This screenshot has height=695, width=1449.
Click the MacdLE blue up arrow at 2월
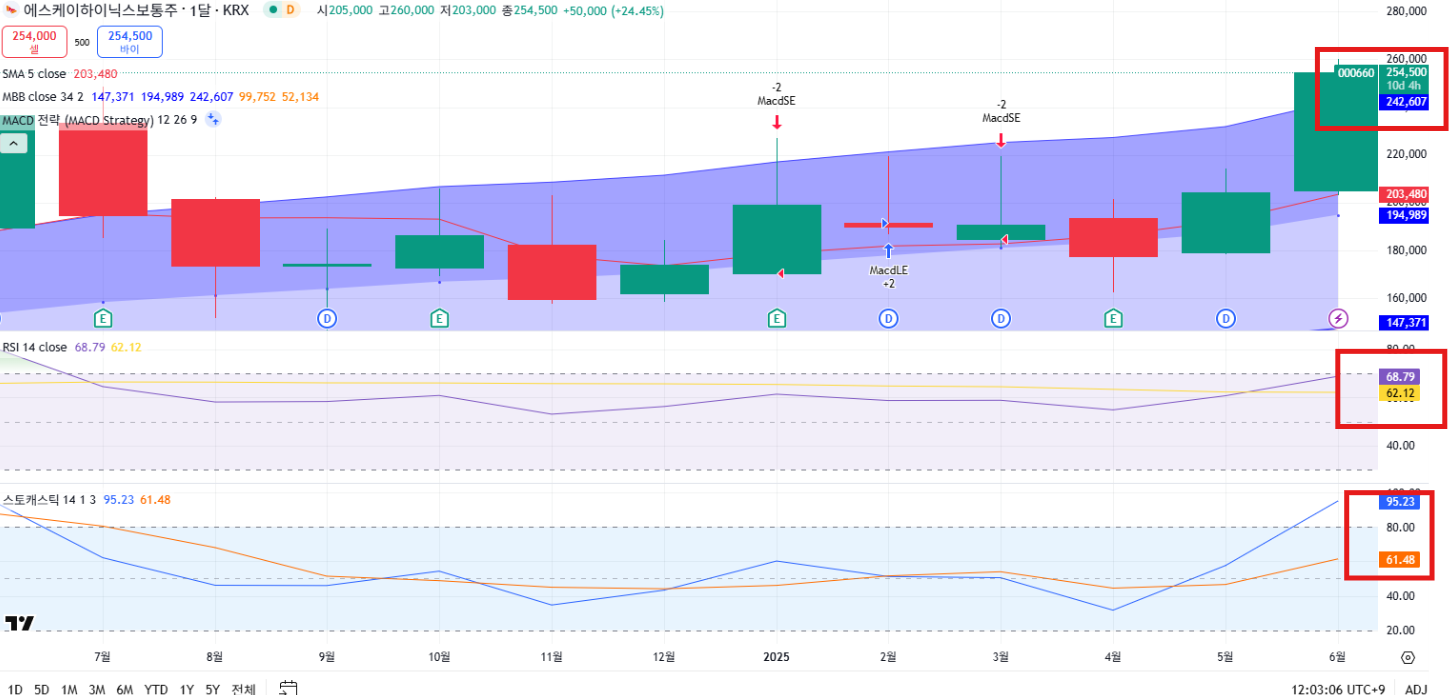click(x=888, y=251)
